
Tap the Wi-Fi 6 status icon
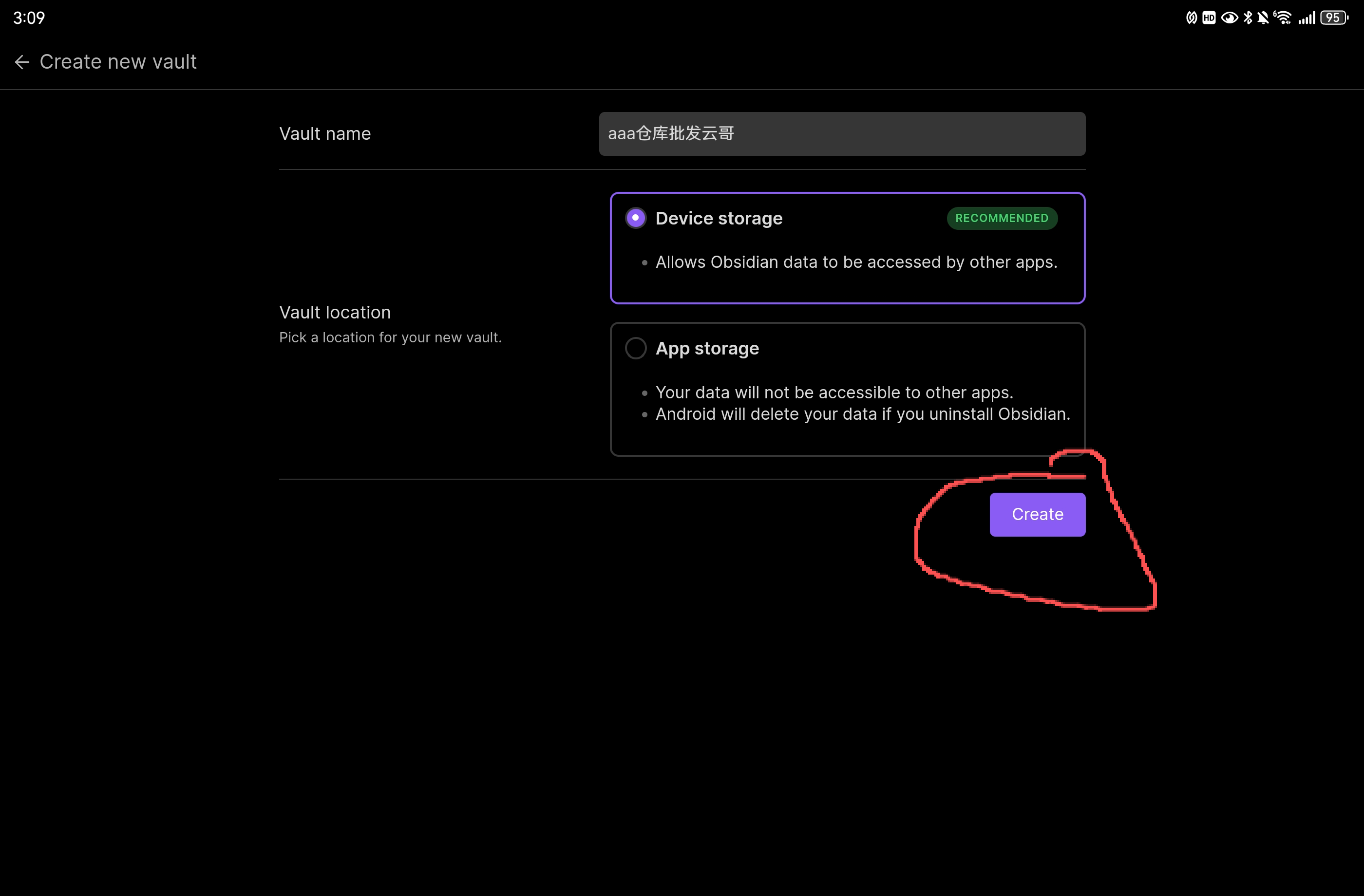tap(1283, 18)
